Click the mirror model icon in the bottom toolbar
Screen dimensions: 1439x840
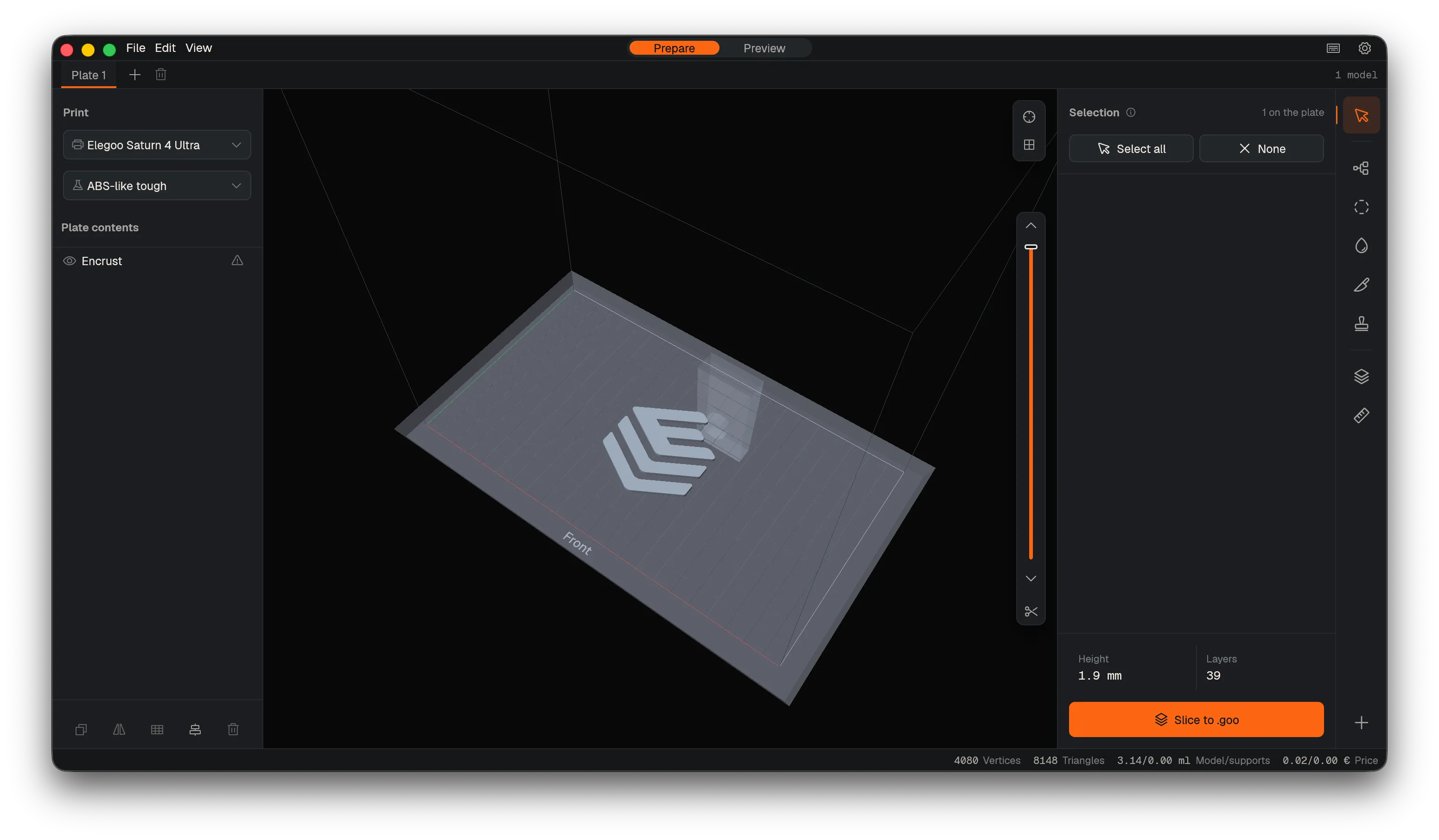point(119,729)
